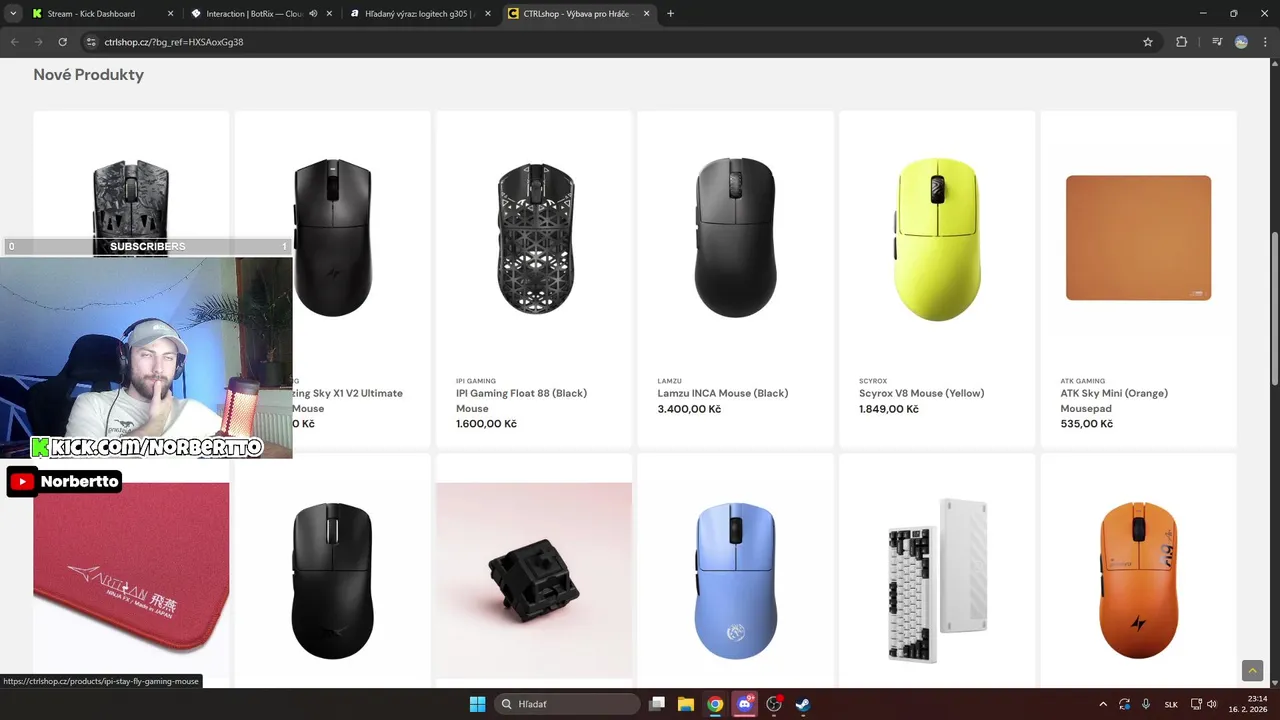Open Steam from the taskbar
The height and width of the screenshot is (720, 1280).
(802, 704)
